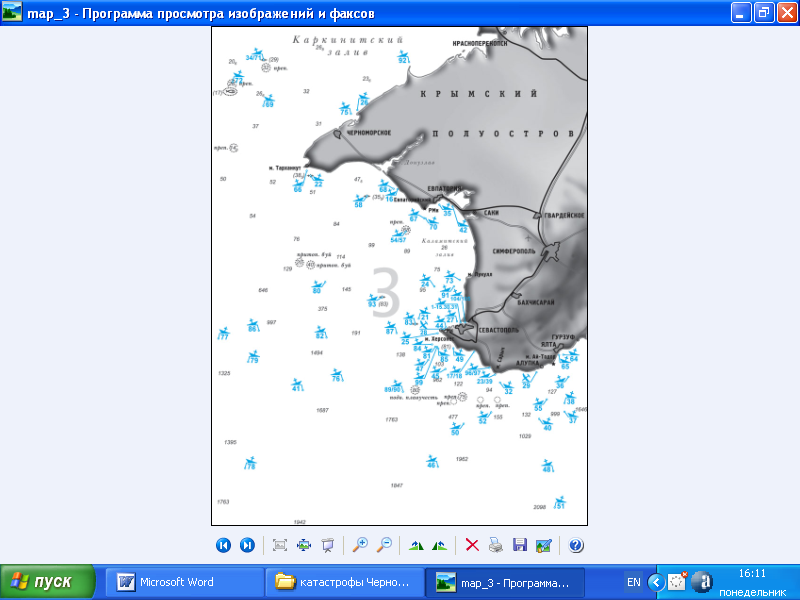Rotate the image clockwise

click(x=416, y=545)
